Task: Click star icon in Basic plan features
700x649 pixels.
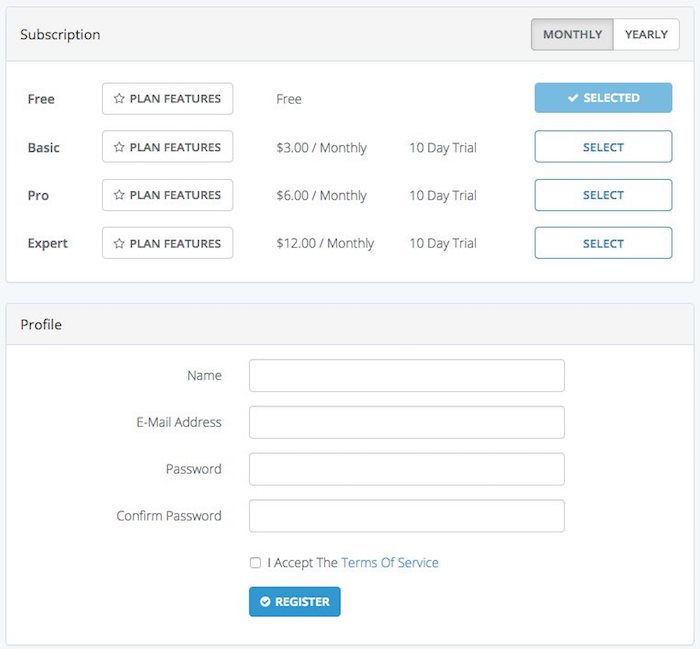Action: (119, 147)
